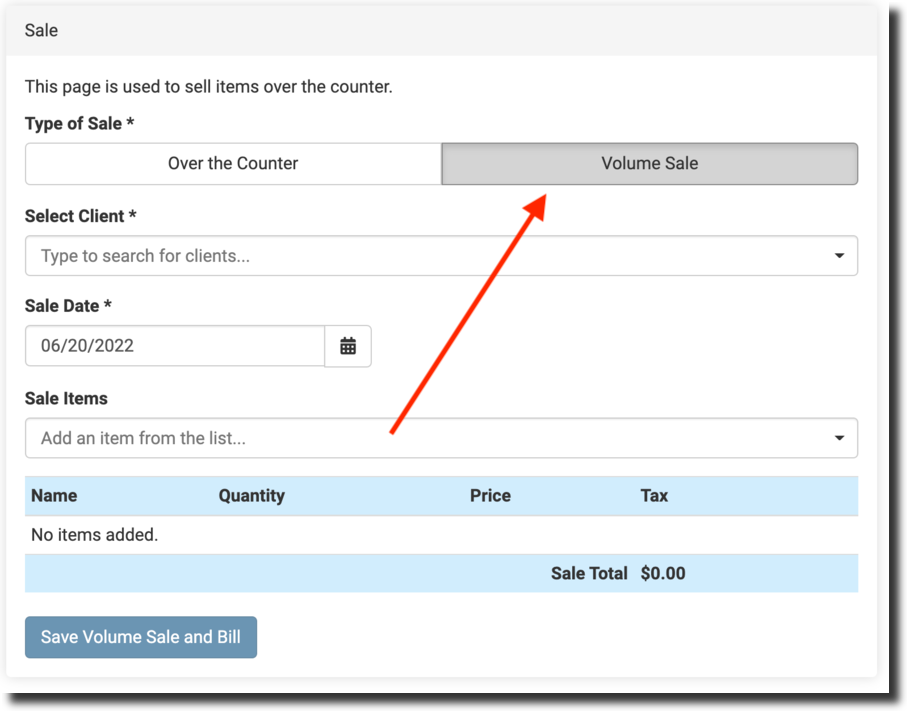Expand the Sale Items dropdown arrow
The height and width of the screenshot is (711, 907).
tap(839, 438)
